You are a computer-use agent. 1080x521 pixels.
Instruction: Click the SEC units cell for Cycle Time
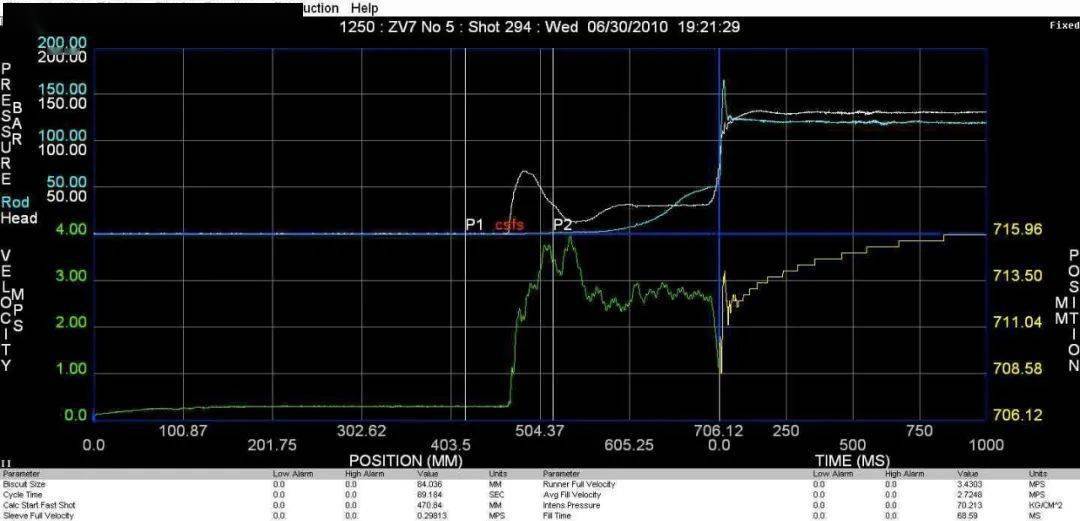[496, 495]
